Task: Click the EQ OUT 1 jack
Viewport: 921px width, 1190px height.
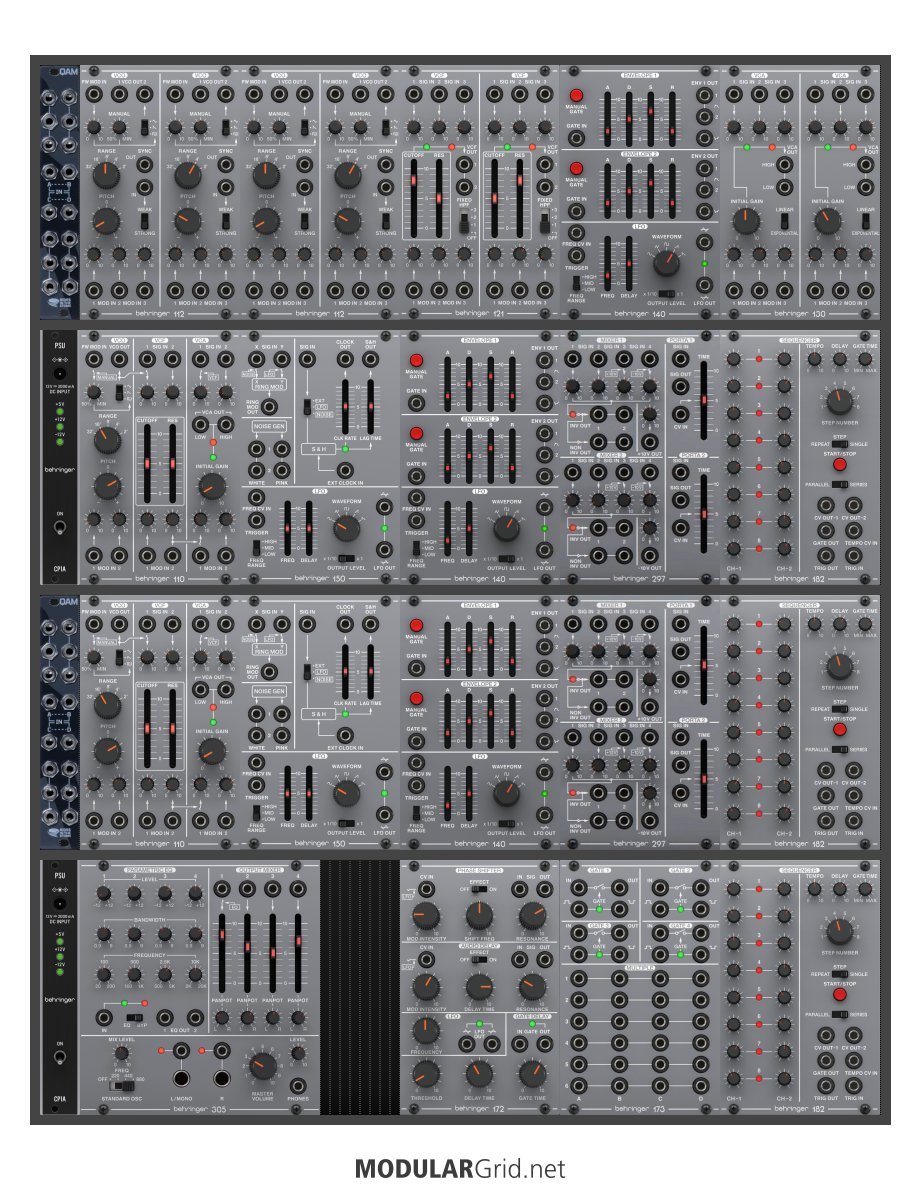Action: point(165,1017)
